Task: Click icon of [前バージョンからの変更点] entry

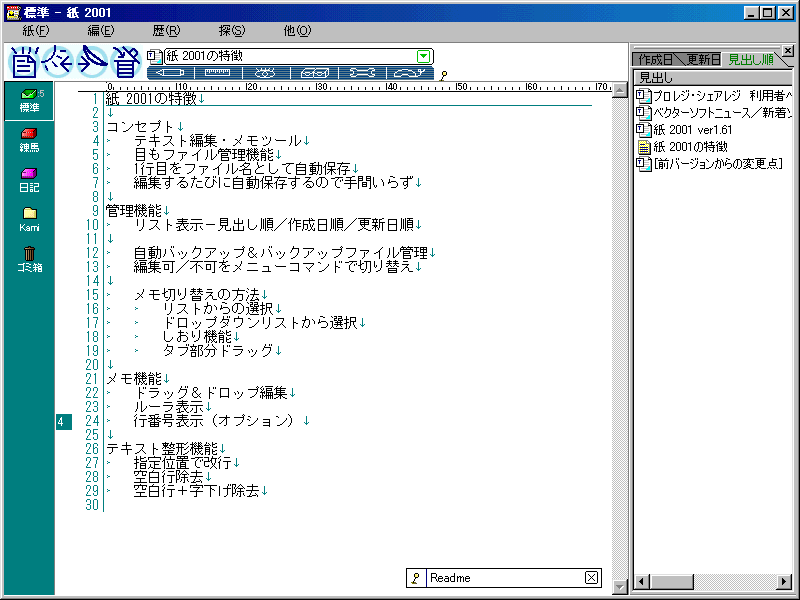Action: click(643, 164)
